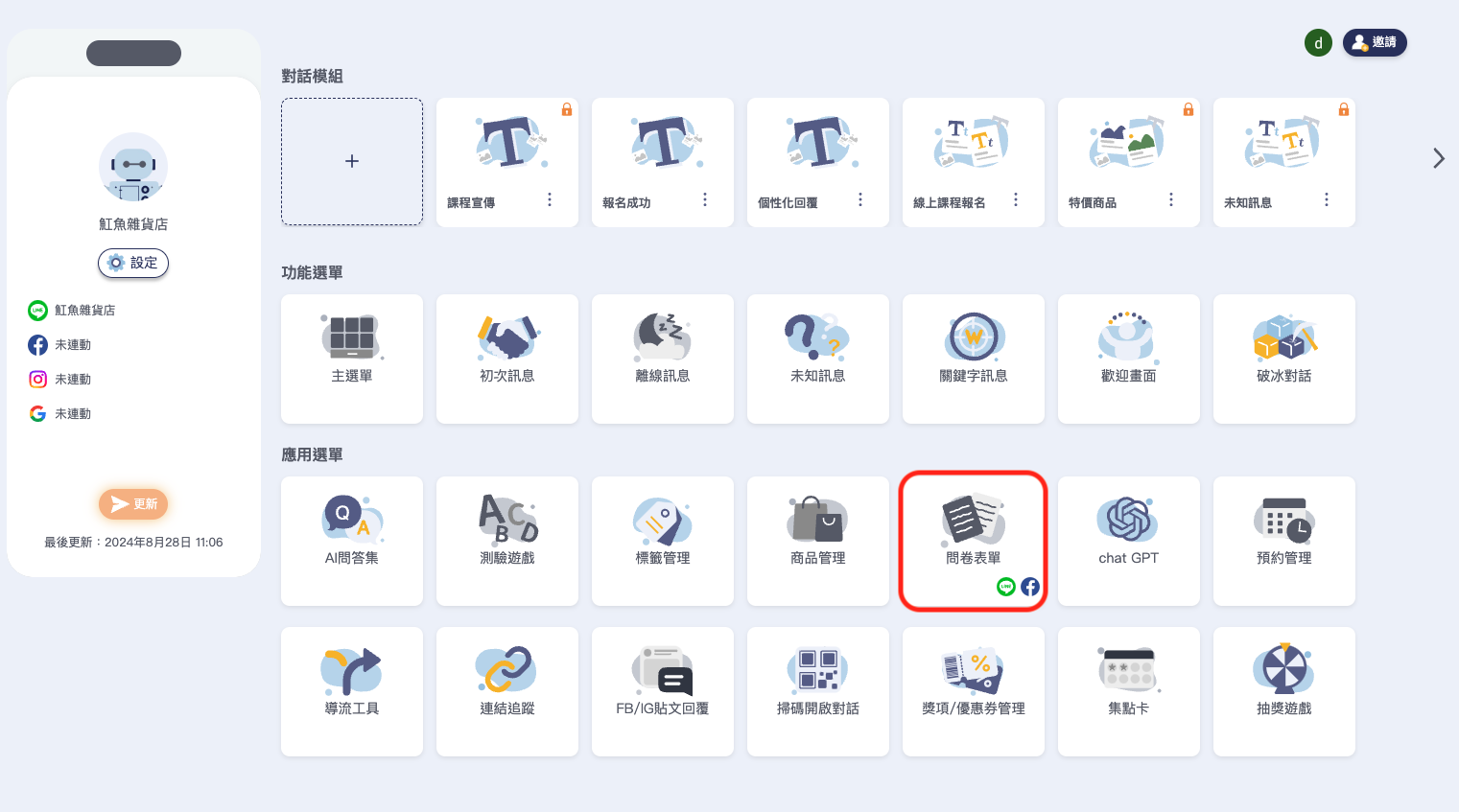Click the 邀請 invite button
This screenshot has height=812, width=1459.
pos(1374,42)
